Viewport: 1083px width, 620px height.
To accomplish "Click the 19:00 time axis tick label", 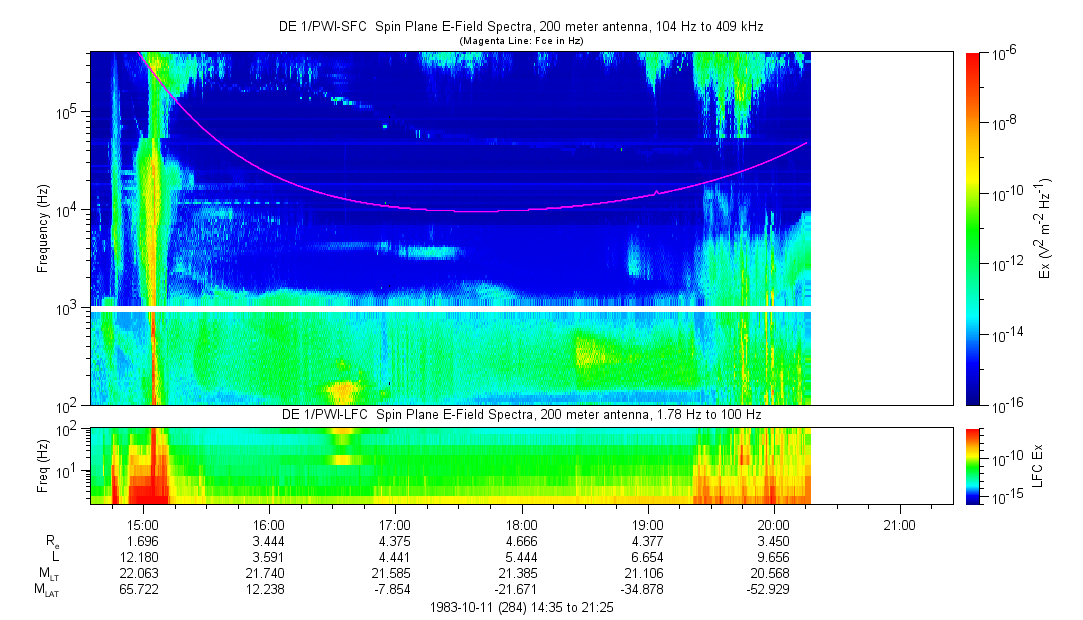I will click(x=647, y=524).
